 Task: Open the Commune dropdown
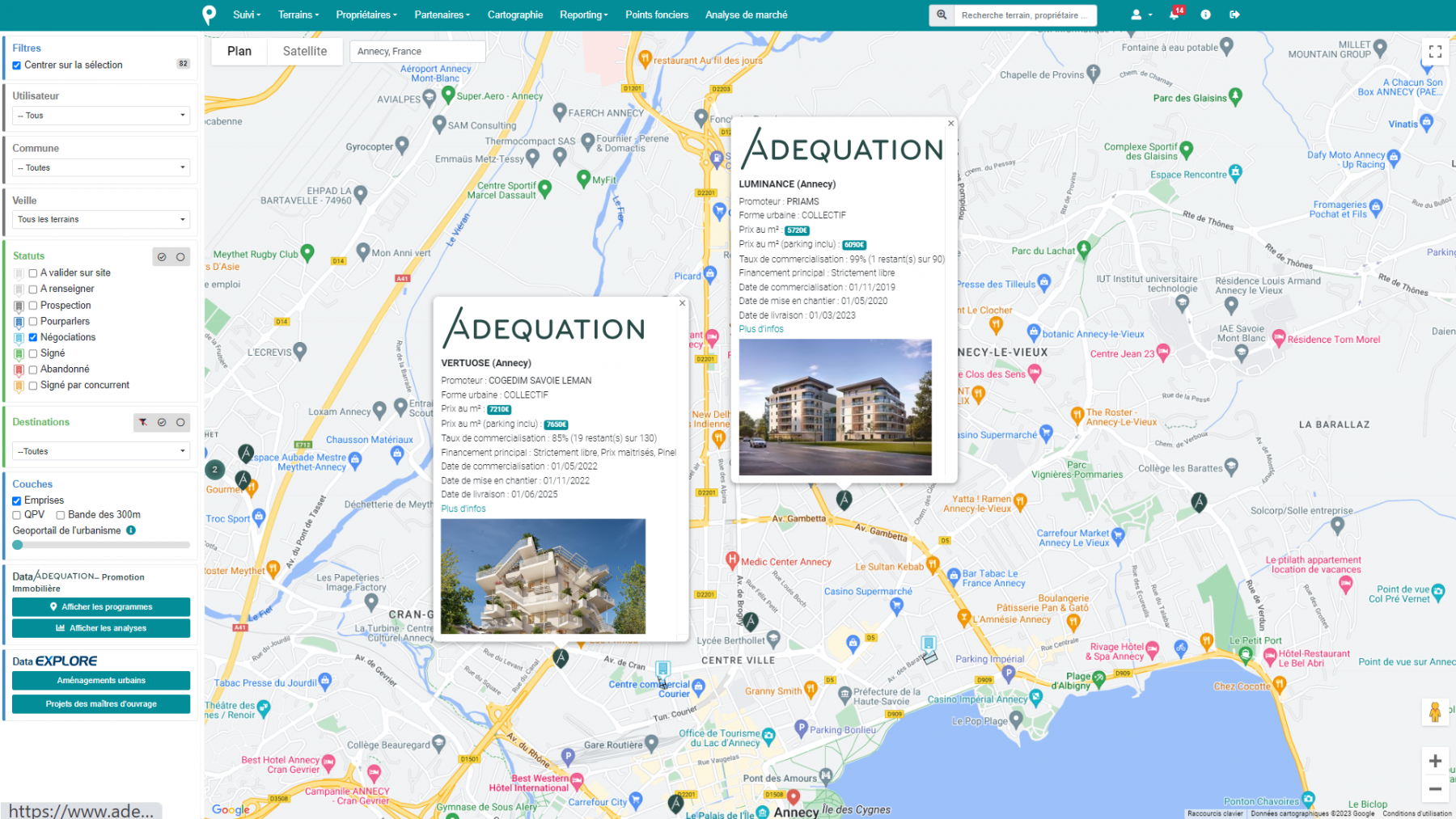click(x=101, y=167)
